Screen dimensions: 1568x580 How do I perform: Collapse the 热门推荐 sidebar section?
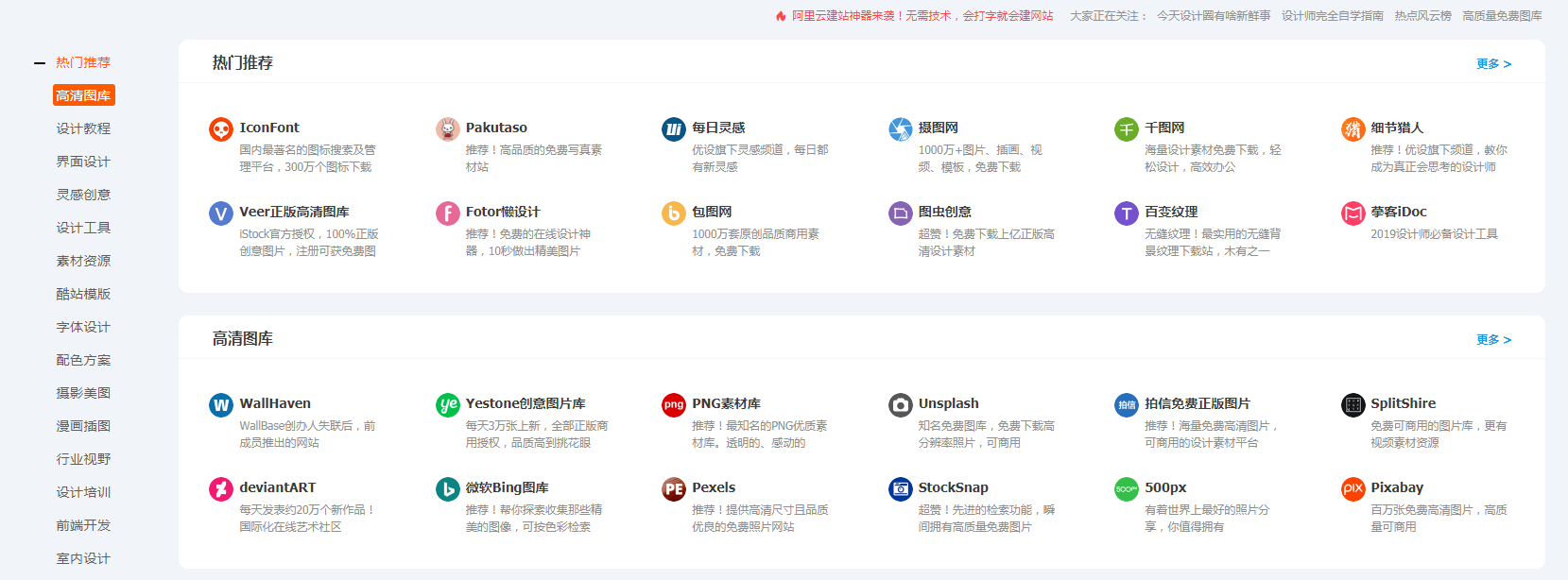[40, 63]
